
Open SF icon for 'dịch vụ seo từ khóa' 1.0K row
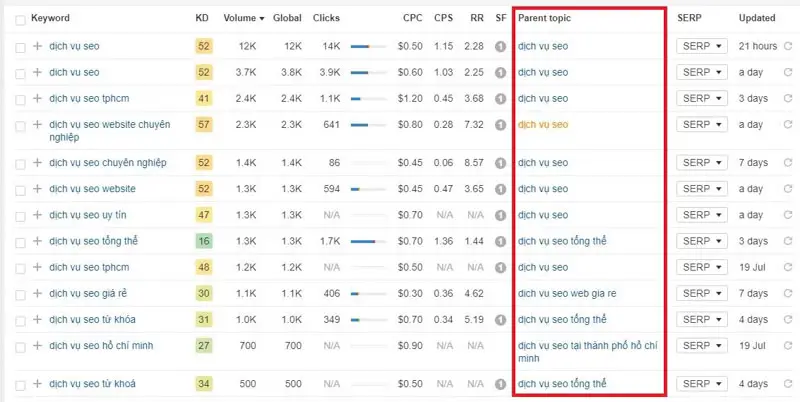pos(501,320)
